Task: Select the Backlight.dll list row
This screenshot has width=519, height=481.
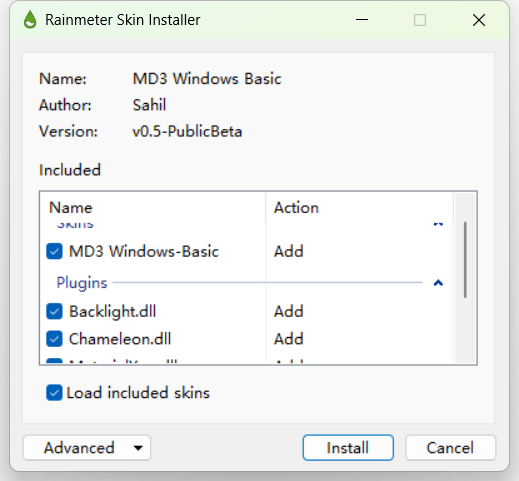Action: [x=246, y=311]
